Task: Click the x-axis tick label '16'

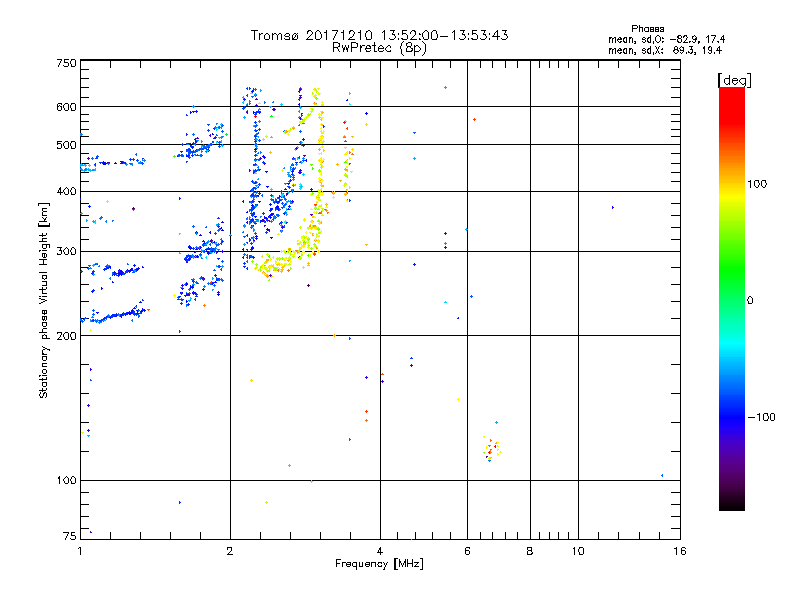Action: pos(680,551)
